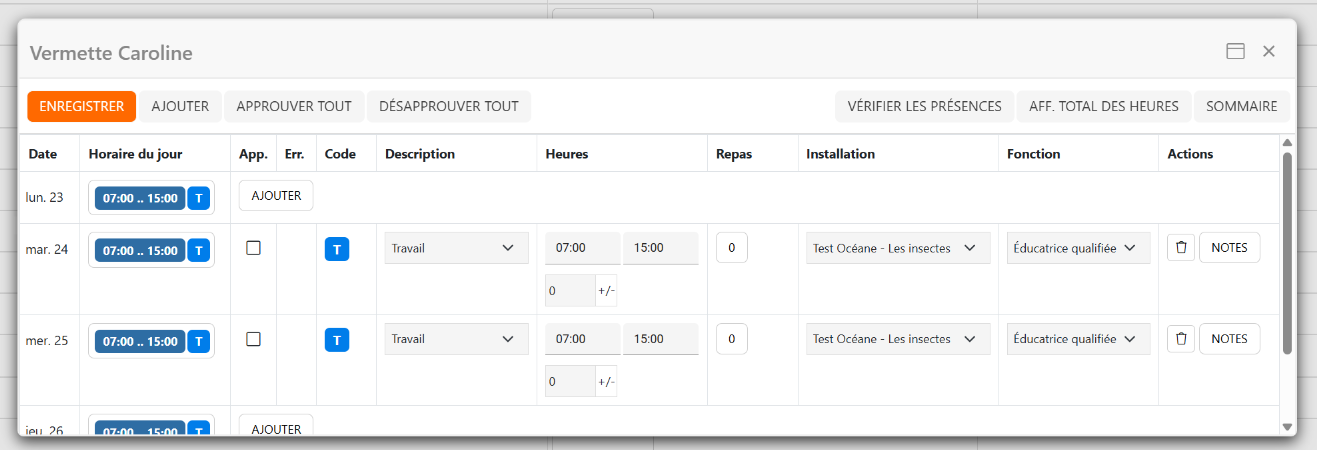The height and width of the screenshot is (450, 1317).
Task: Click the +/- toggle for mar. 24 hours
Action: point(606,290)
